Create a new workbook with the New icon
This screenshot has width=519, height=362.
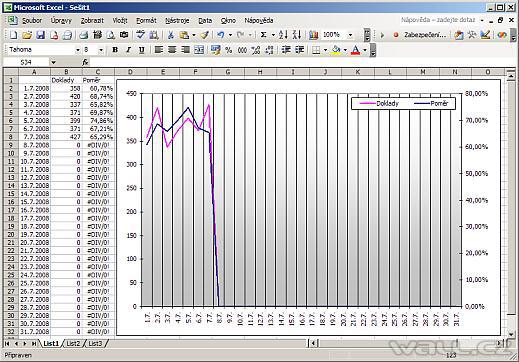(14, 35)
